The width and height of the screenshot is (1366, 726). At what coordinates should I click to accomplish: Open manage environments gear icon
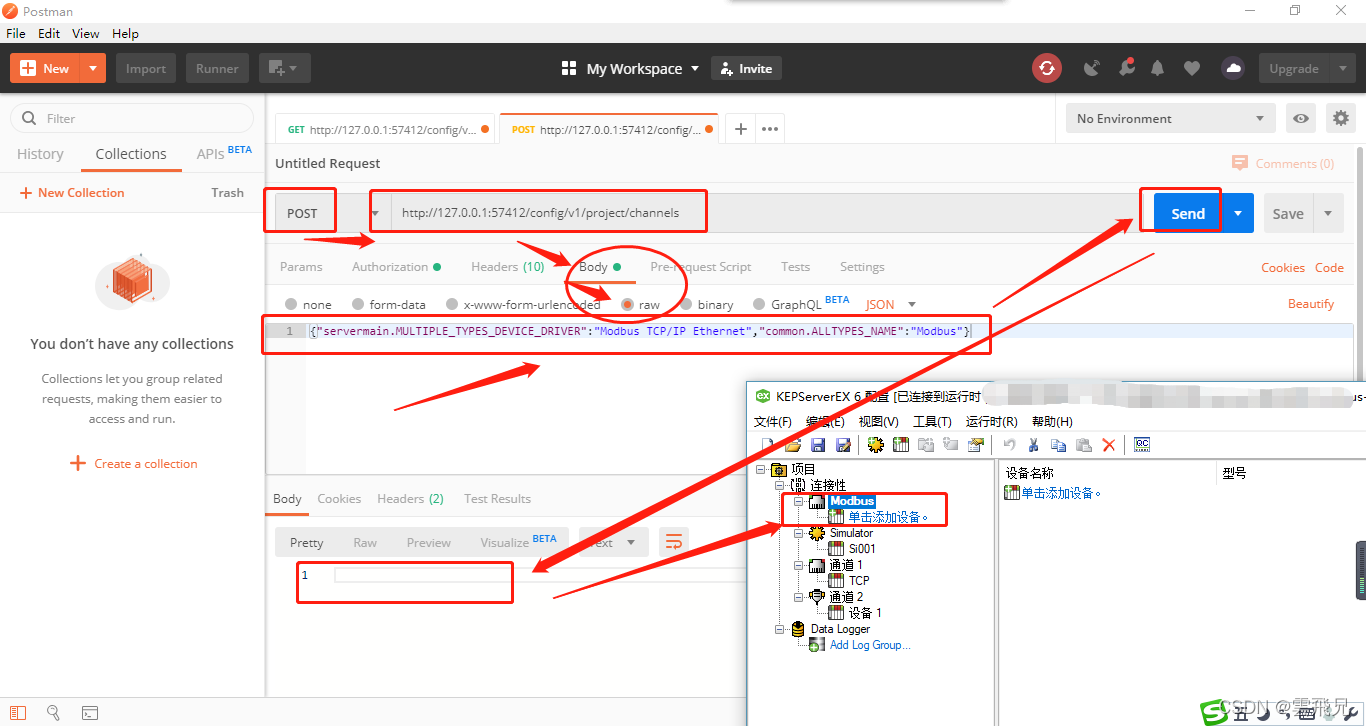(x=1341, y=118)
